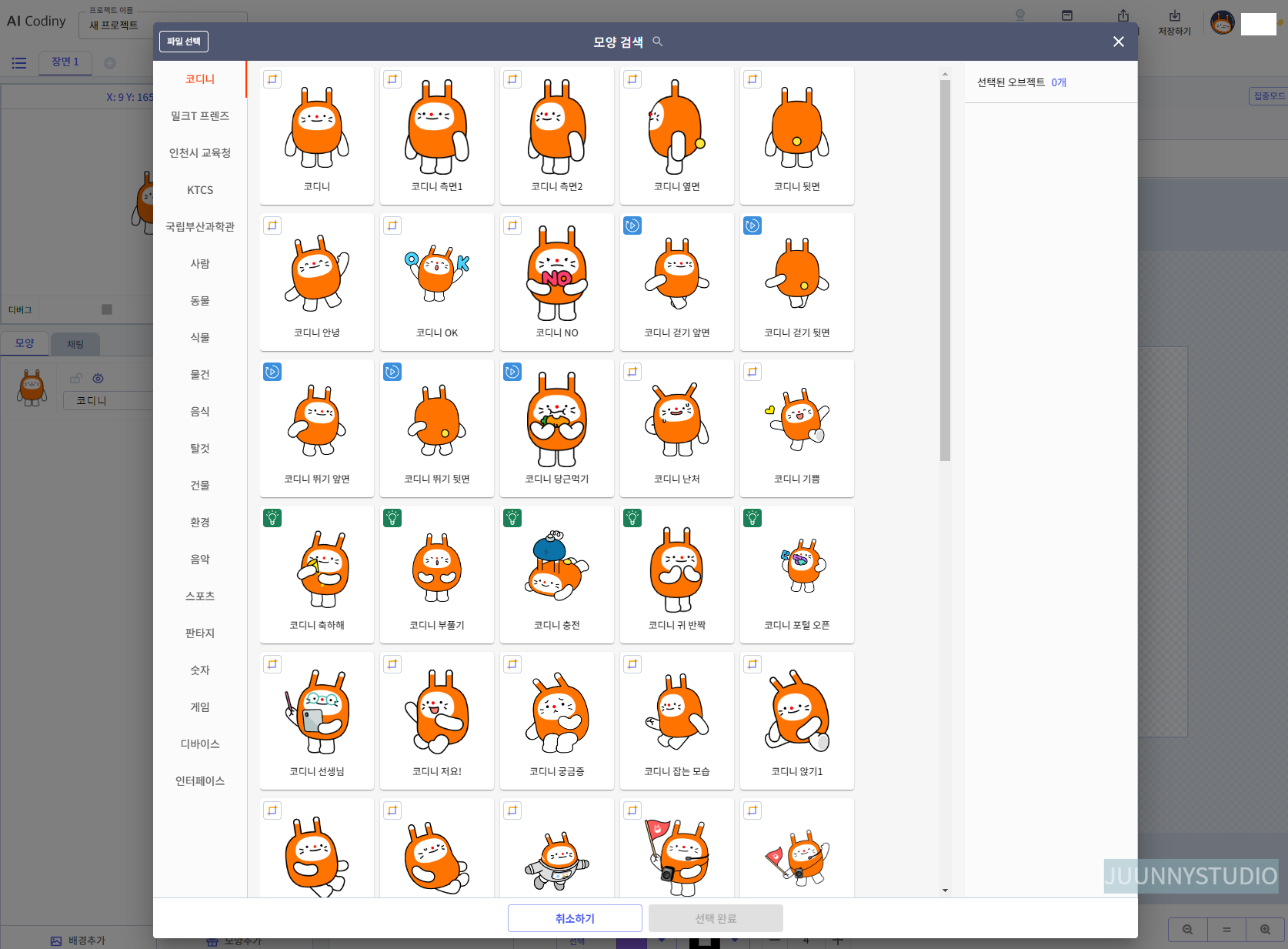
Task: Pick the 코디니 걷기 앞면 sprite
Action: click(x=677, y=282)
